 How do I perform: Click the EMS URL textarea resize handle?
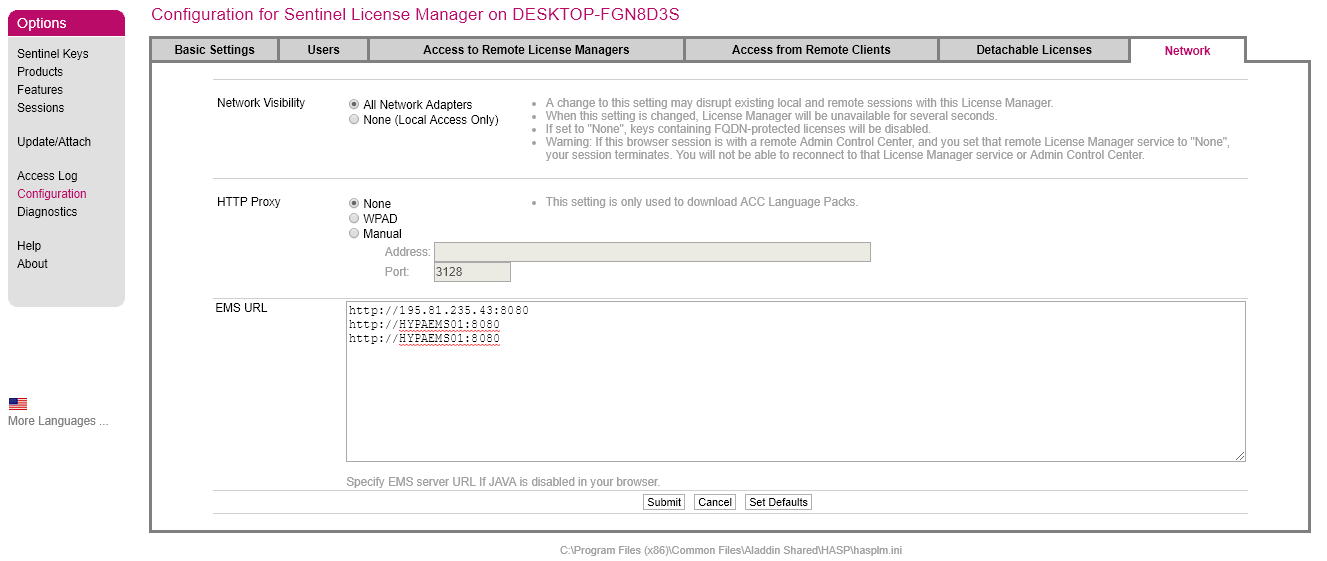tap(1240, 456)
